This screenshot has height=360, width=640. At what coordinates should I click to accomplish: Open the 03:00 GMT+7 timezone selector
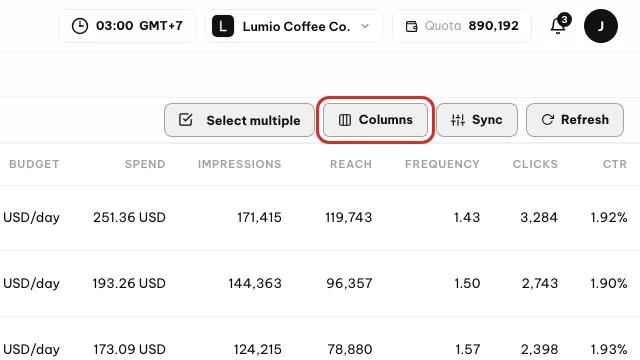point(127,26)
